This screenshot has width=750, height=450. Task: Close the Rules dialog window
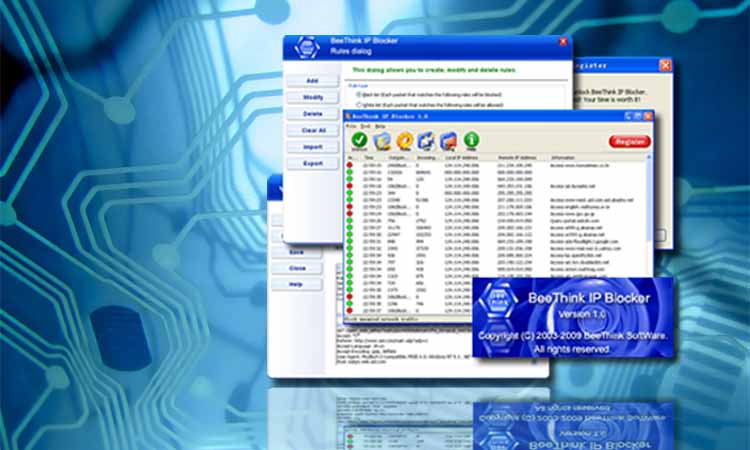point(563,42)
